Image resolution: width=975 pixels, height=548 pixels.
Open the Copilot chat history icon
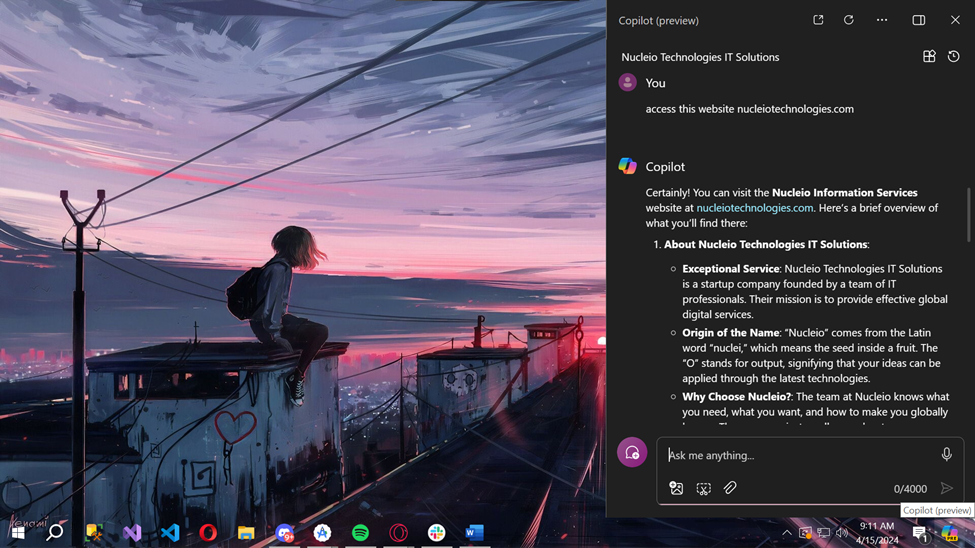click(953, 57)
